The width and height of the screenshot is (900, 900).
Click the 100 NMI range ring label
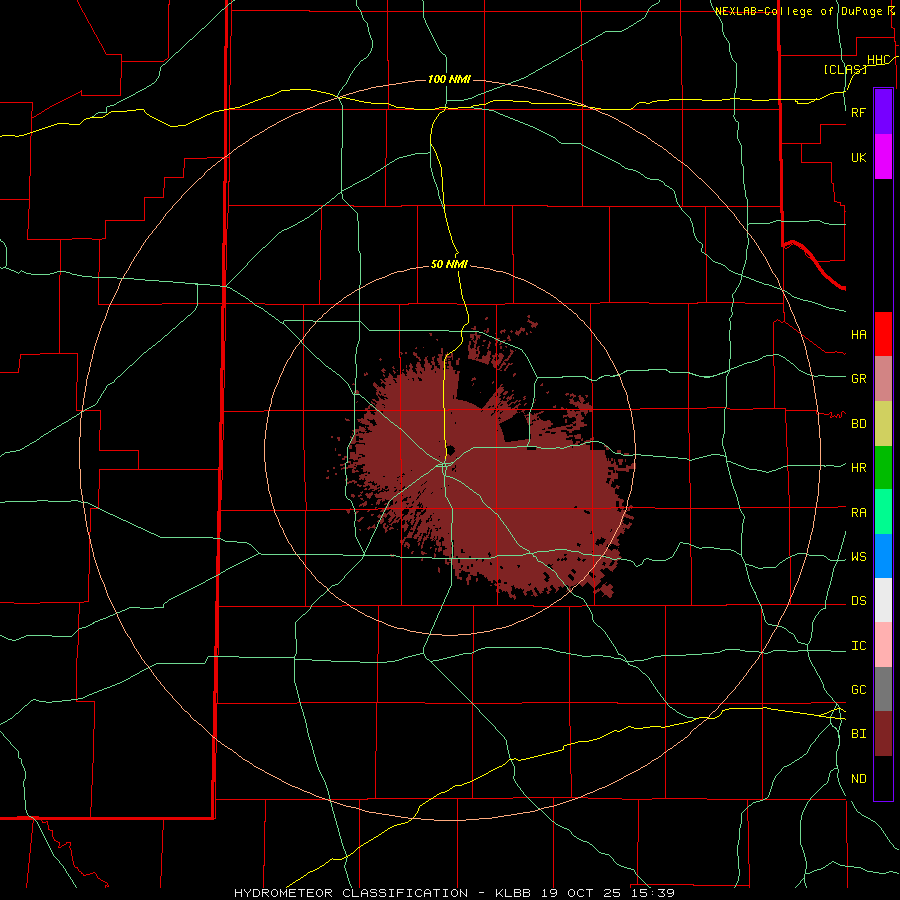[449, 79]
